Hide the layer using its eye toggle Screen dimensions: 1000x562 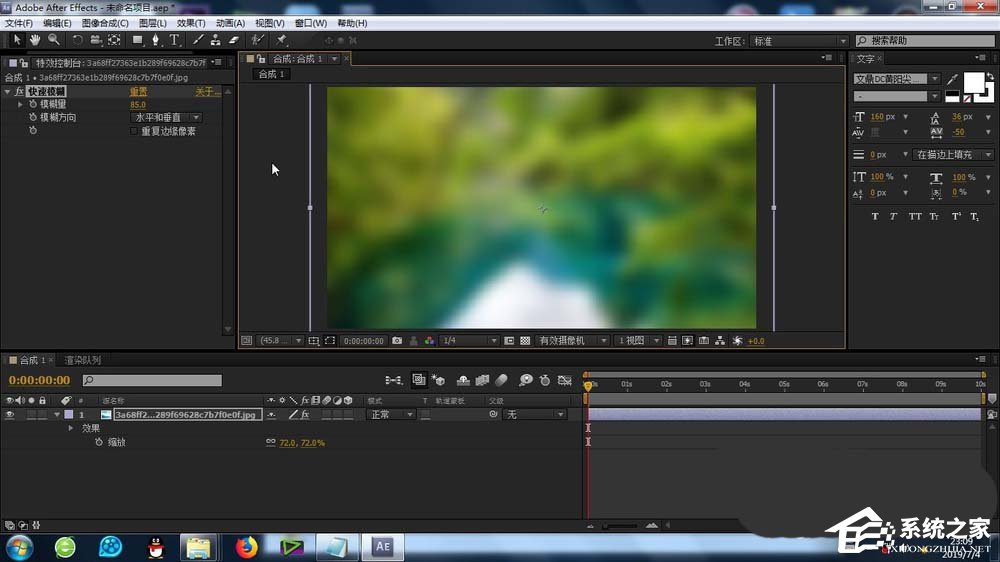click(x=9, y=414)
